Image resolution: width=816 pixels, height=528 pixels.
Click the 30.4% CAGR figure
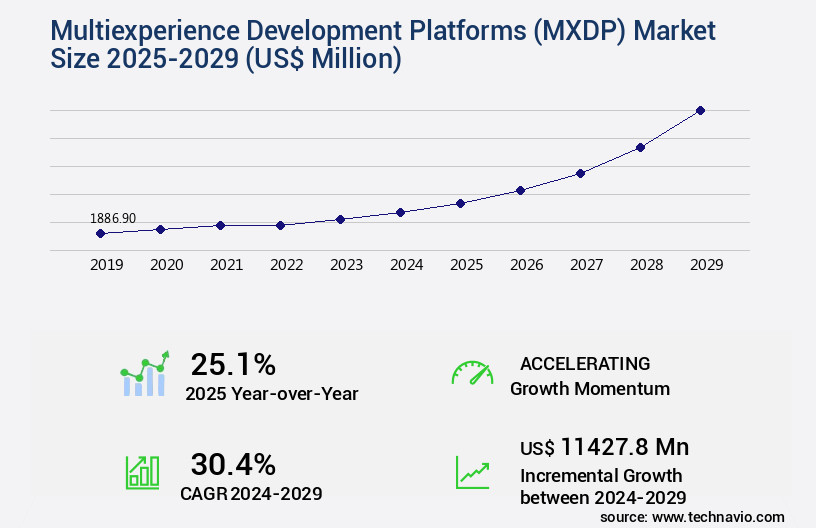pos(233,464)
